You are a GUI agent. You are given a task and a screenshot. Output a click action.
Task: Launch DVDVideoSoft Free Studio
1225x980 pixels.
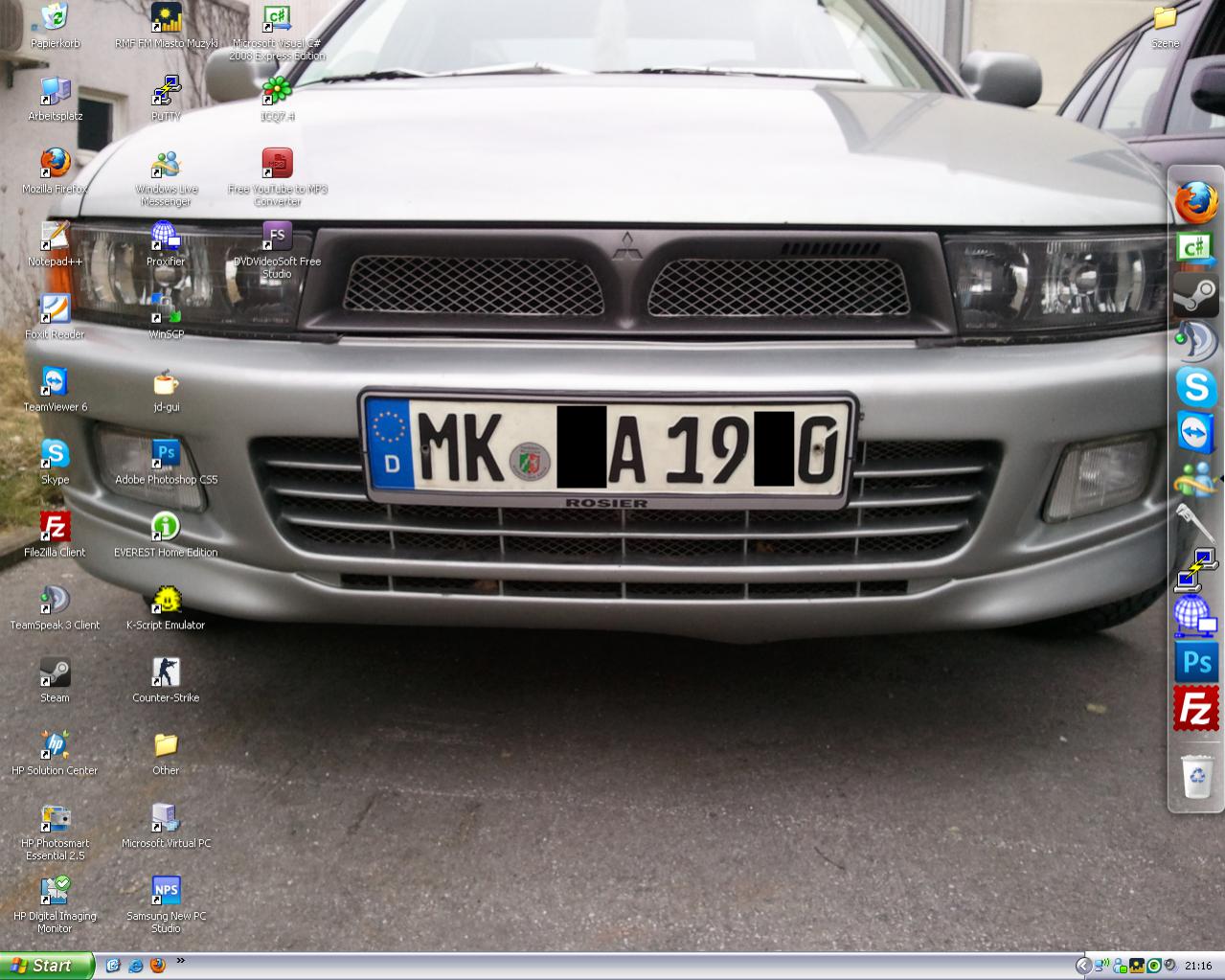(277, 251)
